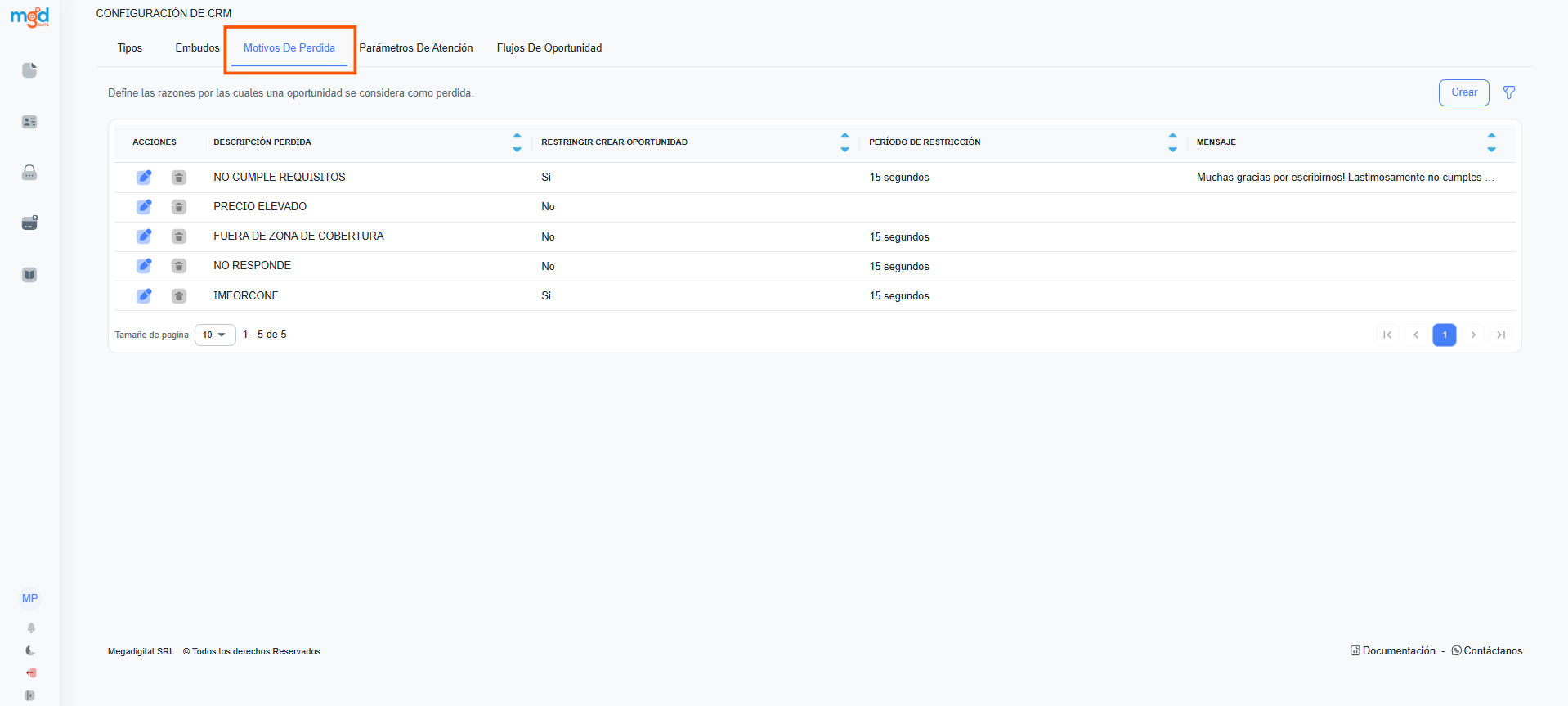Sort by Período de Restricción column

click(1172, 142)
